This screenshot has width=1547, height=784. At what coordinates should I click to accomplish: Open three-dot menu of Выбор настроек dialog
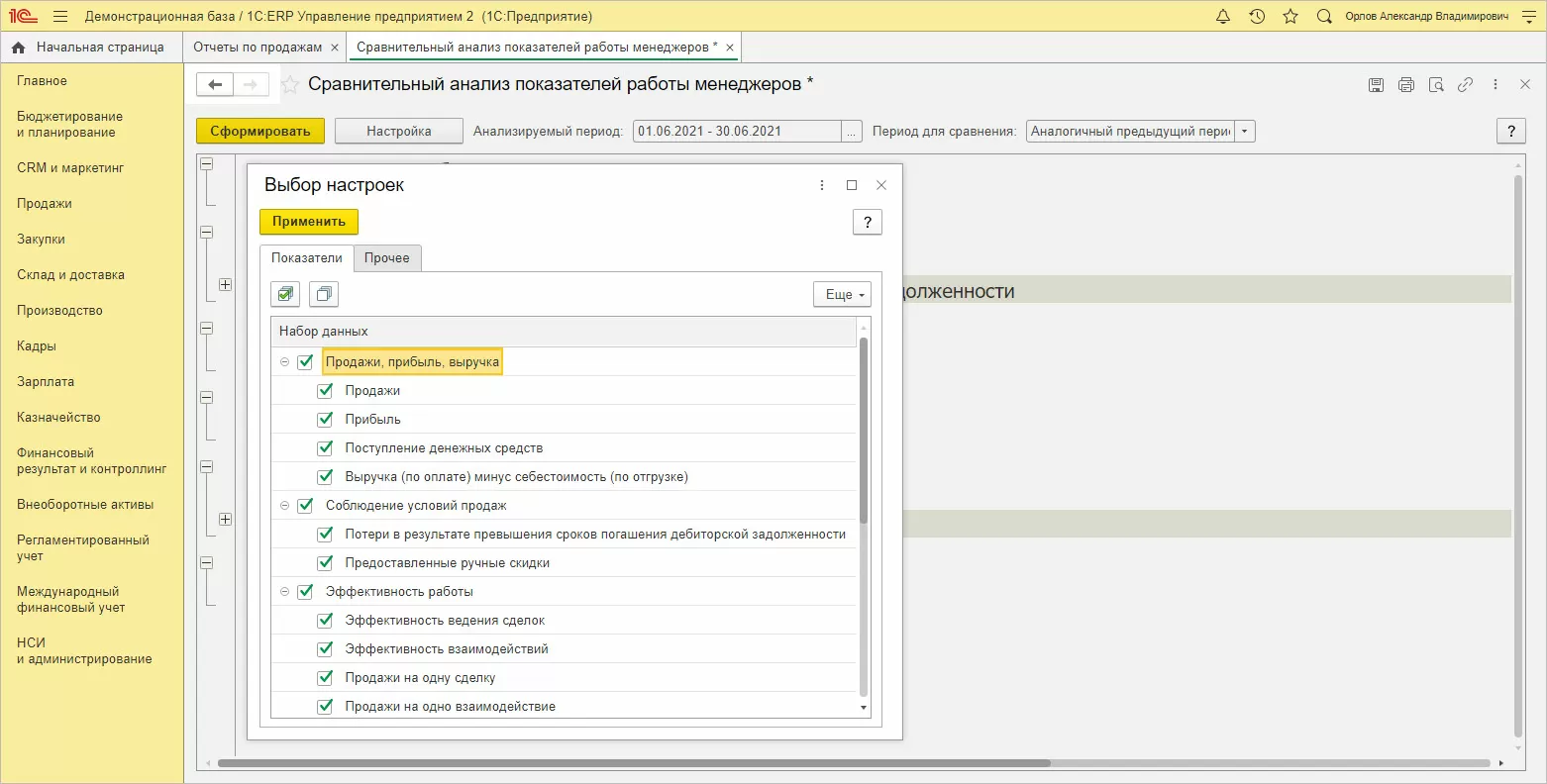coord(822,185)
